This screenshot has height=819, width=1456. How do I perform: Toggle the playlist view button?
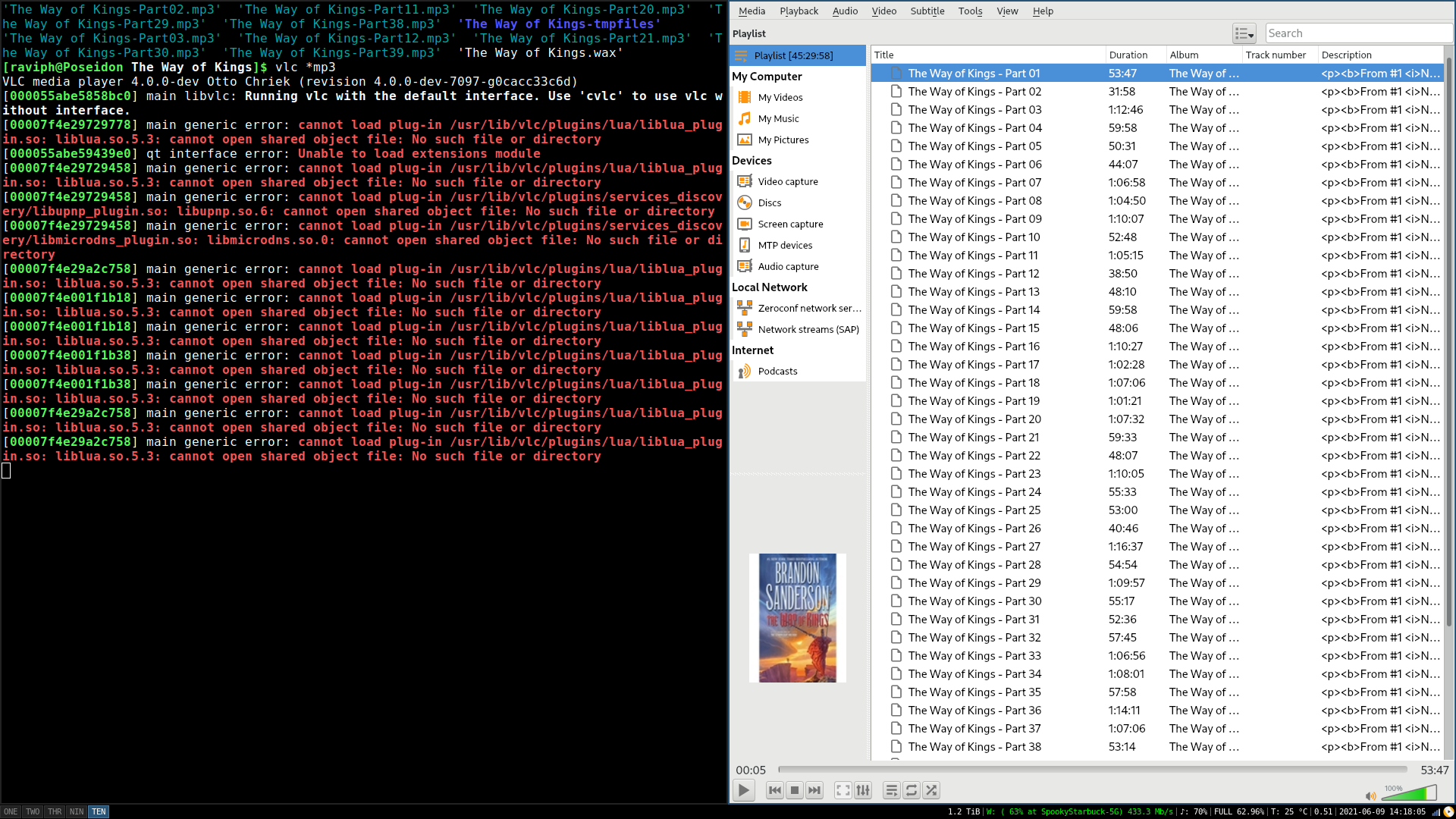[x=892, y=790]
